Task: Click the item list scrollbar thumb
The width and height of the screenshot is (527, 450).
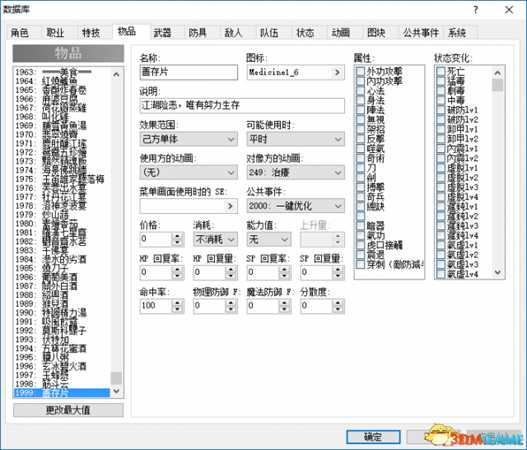Action: [x=116, y=378]
